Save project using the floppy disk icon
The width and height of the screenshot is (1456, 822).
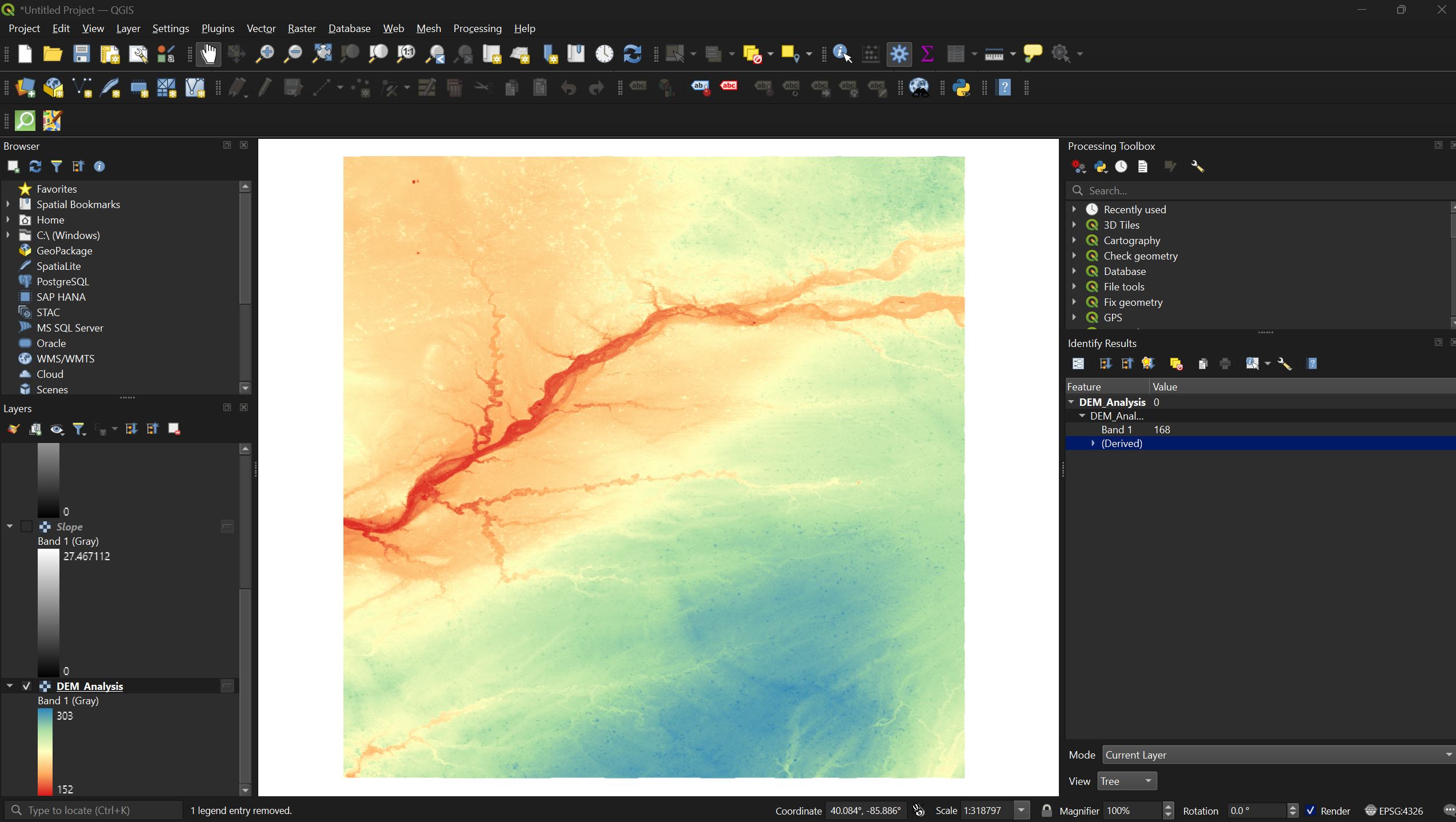point(82,54)
